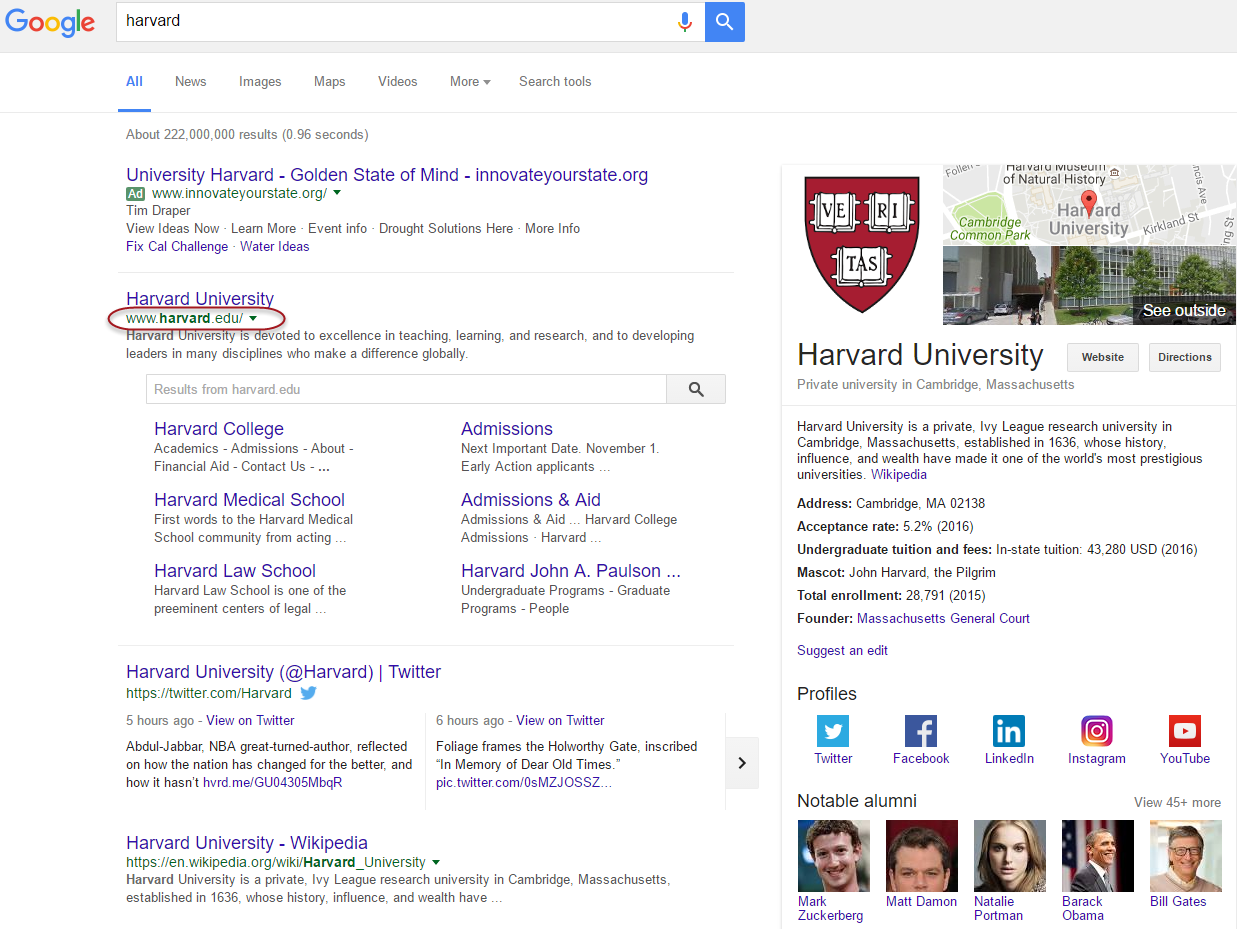Open the YouTube profile icon
Screen dimensions: 1237x929
click(1184, 731)
